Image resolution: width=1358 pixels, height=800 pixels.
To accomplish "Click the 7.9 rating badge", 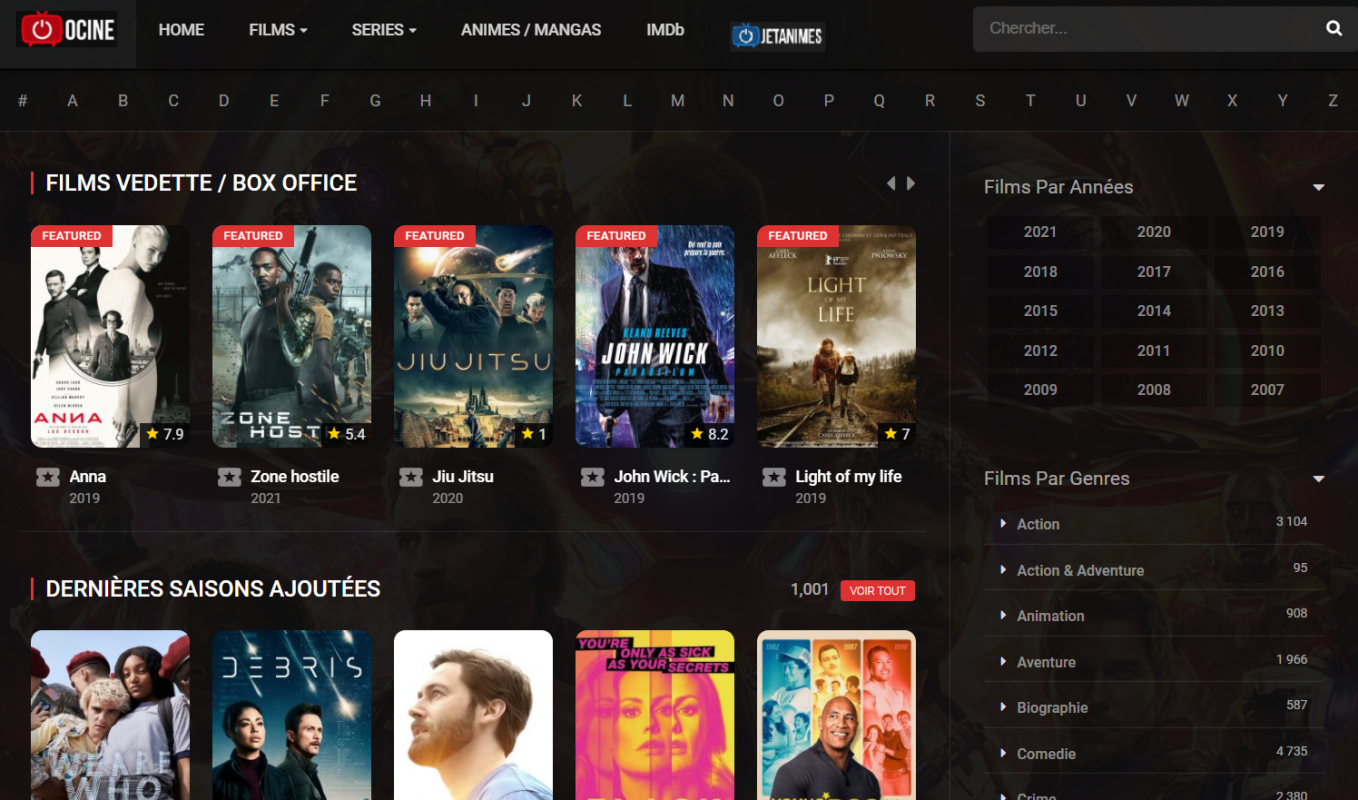I will 165,434.
